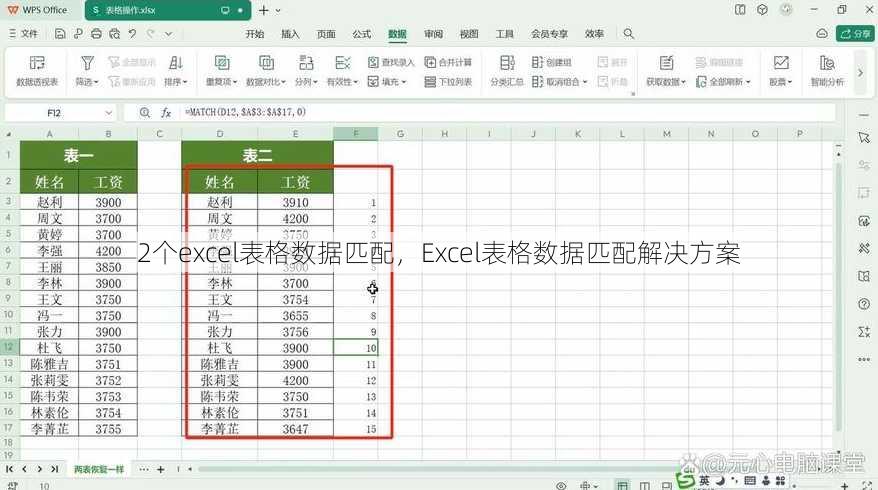Select the 表格操作.xlsx document tab
This screenshot has height=490, width=878.
(x=168, y=10)
